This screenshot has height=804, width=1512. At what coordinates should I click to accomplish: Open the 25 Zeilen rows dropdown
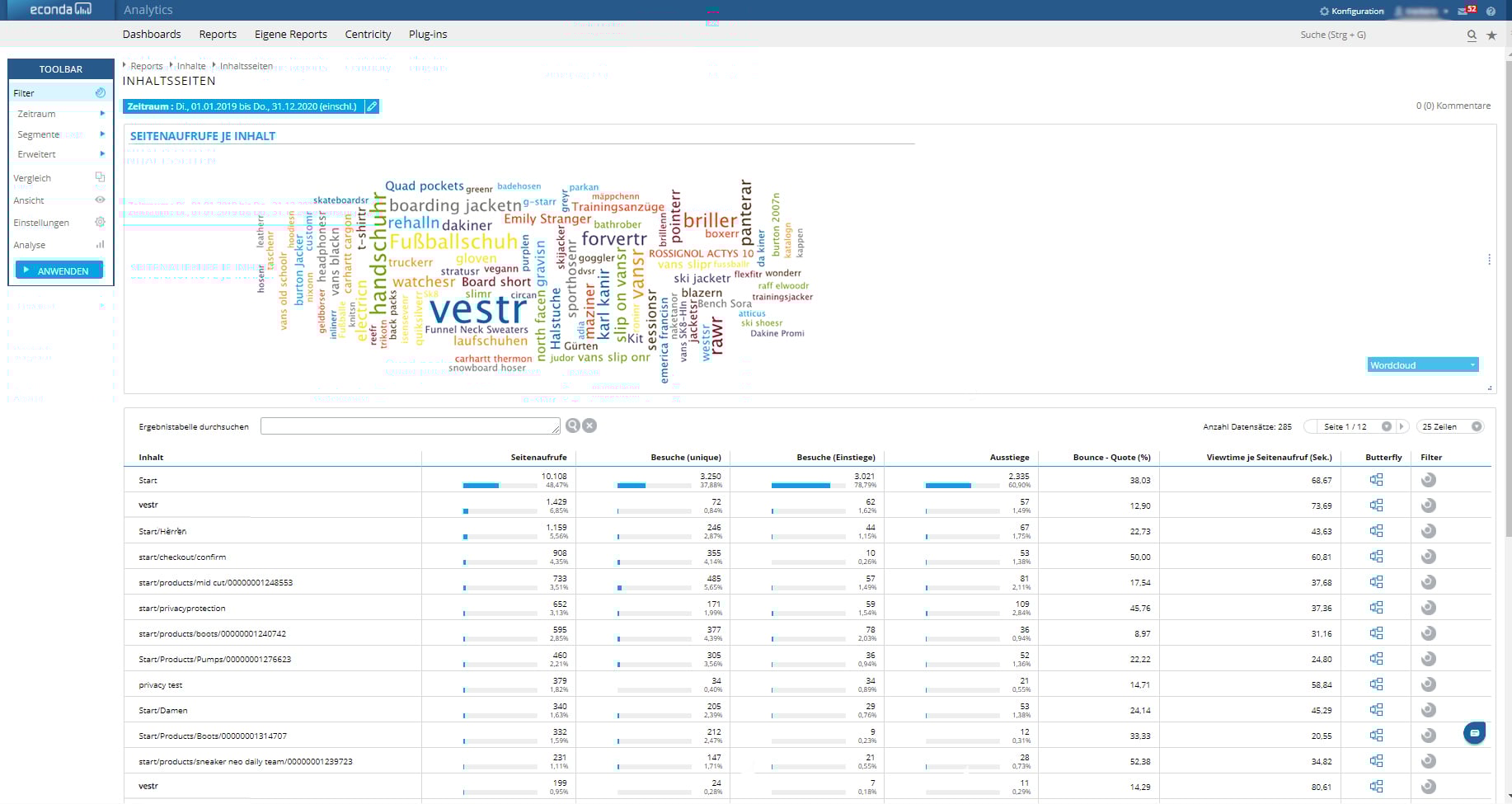tap(1451, 426)
